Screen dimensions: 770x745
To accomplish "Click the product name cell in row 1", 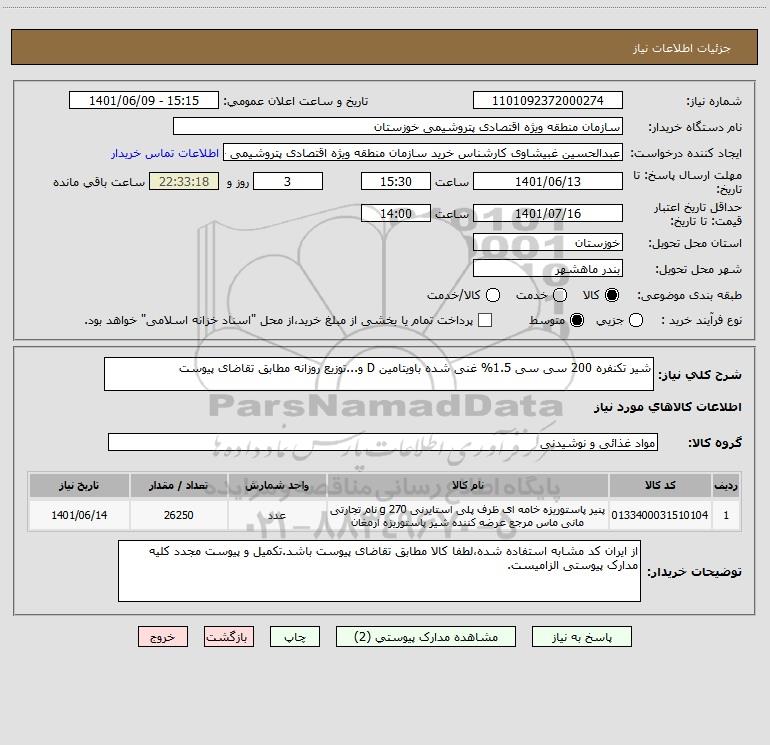I will (x=468, y=515).
